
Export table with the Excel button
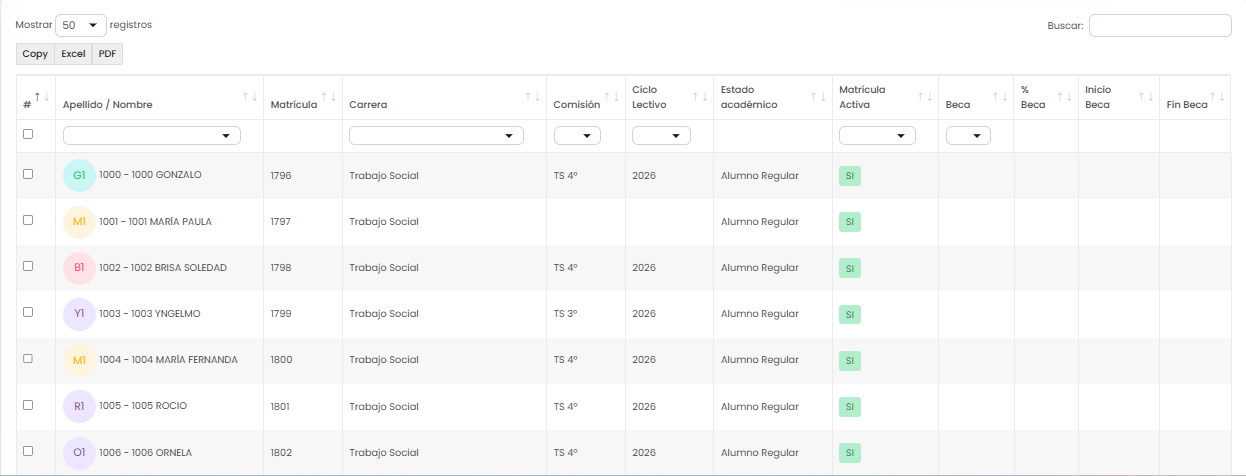coord(73,54)
